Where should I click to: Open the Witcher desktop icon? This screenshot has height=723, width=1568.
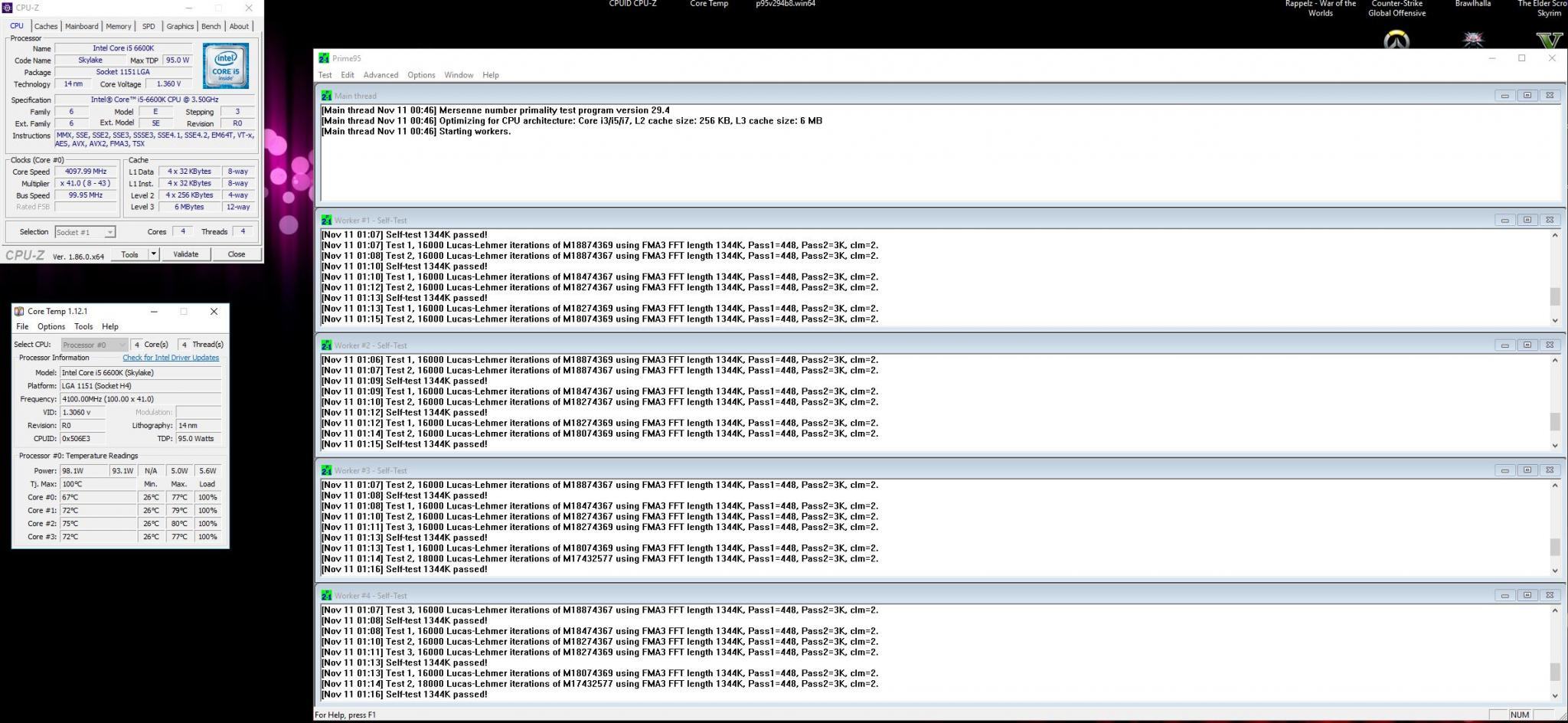click(x=1473, y=40)
